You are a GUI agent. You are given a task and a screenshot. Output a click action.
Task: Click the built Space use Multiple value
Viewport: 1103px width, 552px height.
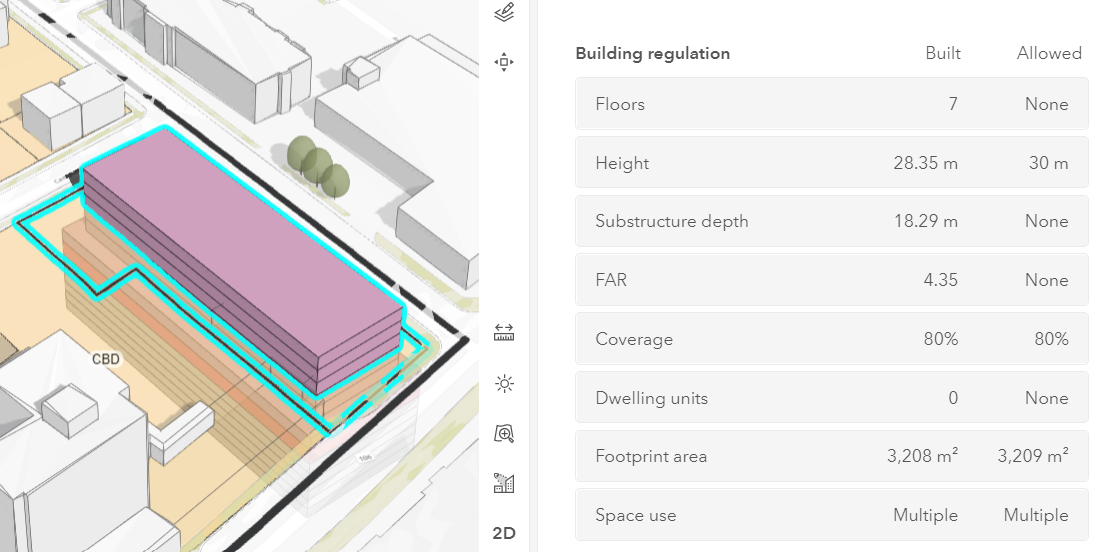point(925,515)
